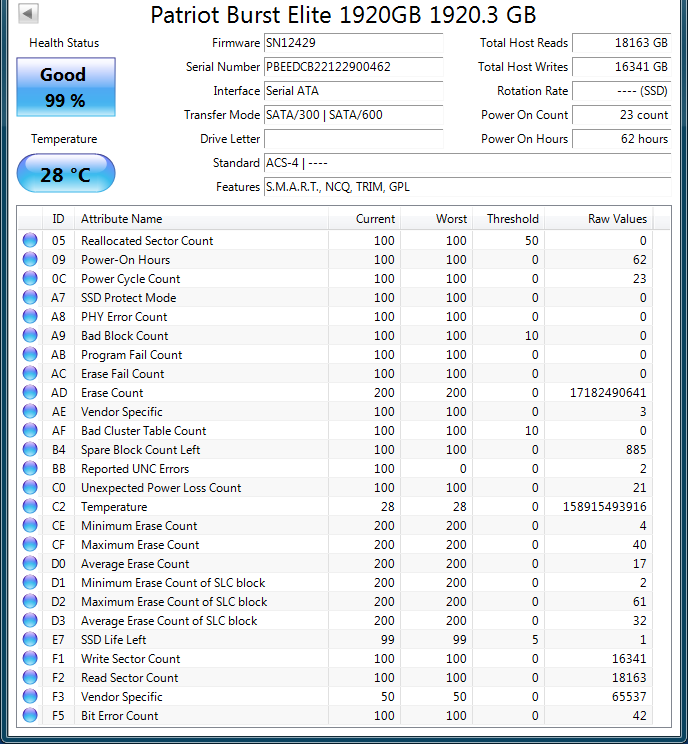Select the Minimum Erase Count of SLC block row
This screenshot has width=688, height=744.
tap(336, 582)
